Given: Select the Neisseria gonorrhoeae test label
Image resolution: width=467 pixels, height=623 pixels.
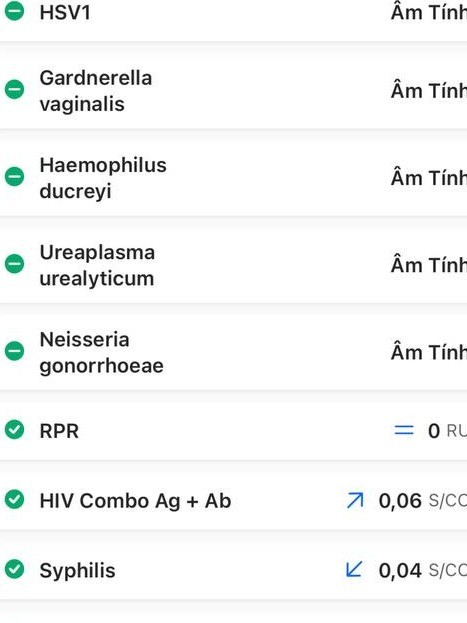Looking at the screenshot, I should pyautogui.click(x=101, y=353).
